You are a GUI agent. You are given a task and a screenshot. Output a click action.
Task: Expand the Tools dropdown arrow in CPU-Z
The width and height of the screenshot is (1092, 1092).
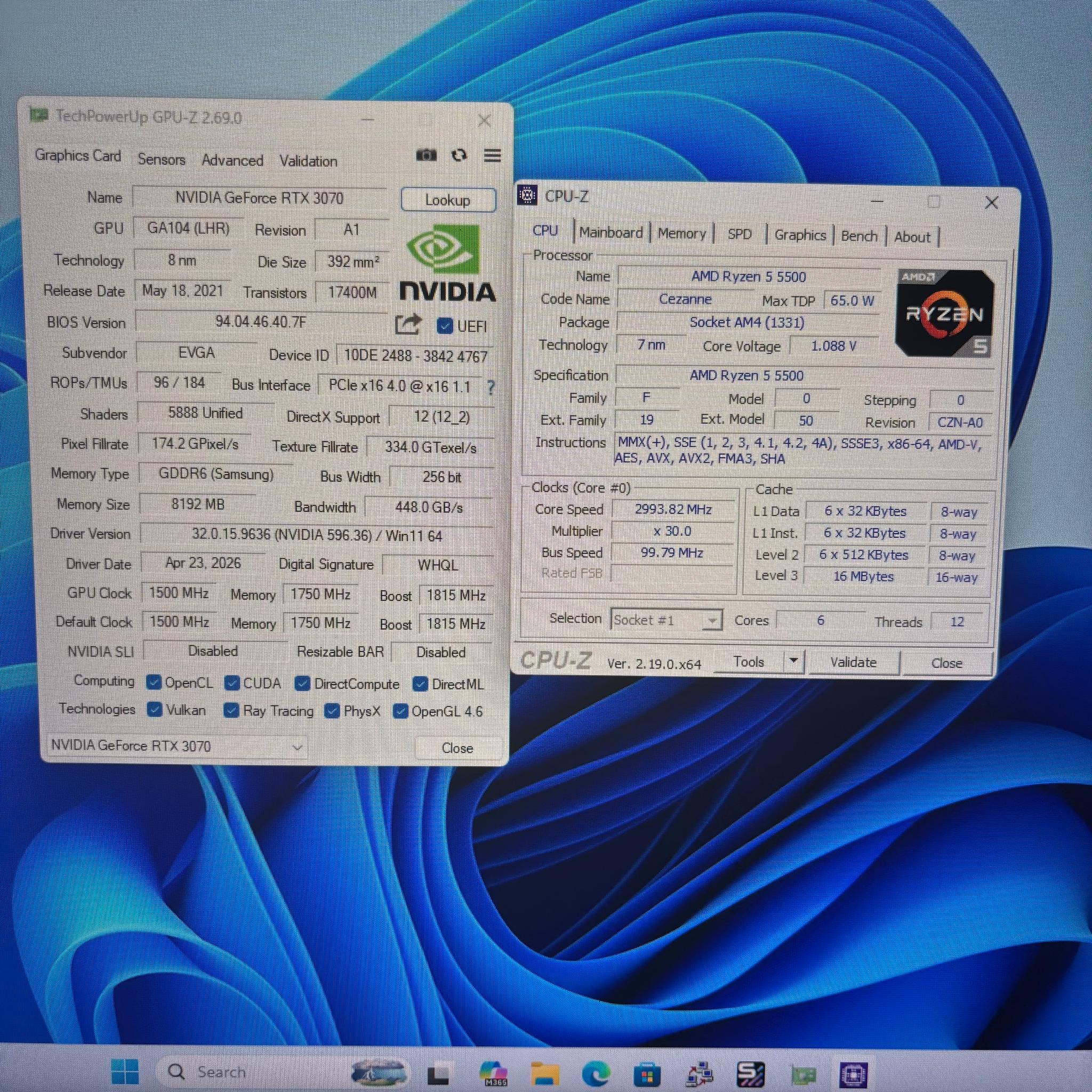click(793, 661)
